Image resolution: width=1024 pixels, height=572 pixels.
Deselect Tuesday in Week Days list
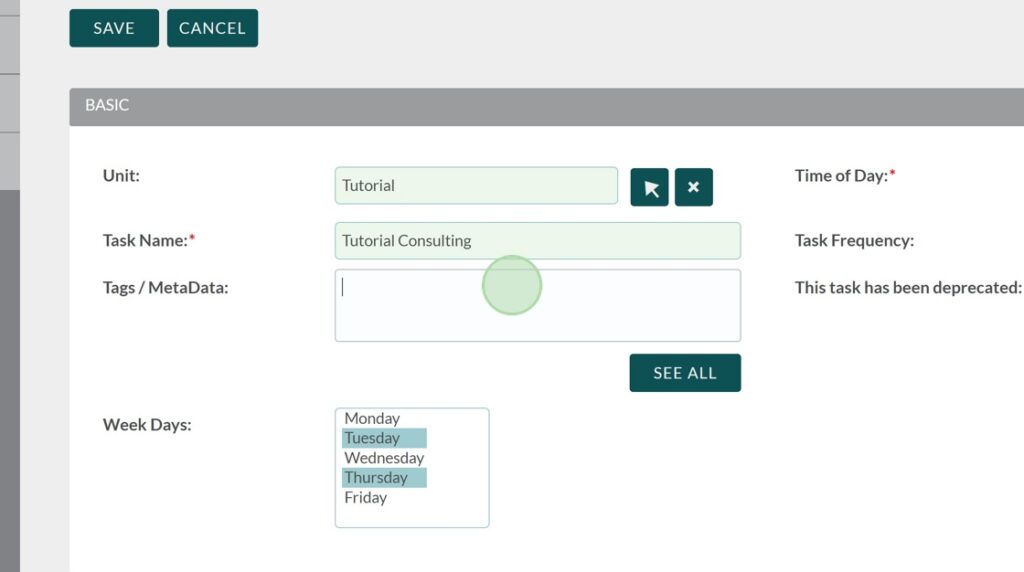tap(372, 438)
